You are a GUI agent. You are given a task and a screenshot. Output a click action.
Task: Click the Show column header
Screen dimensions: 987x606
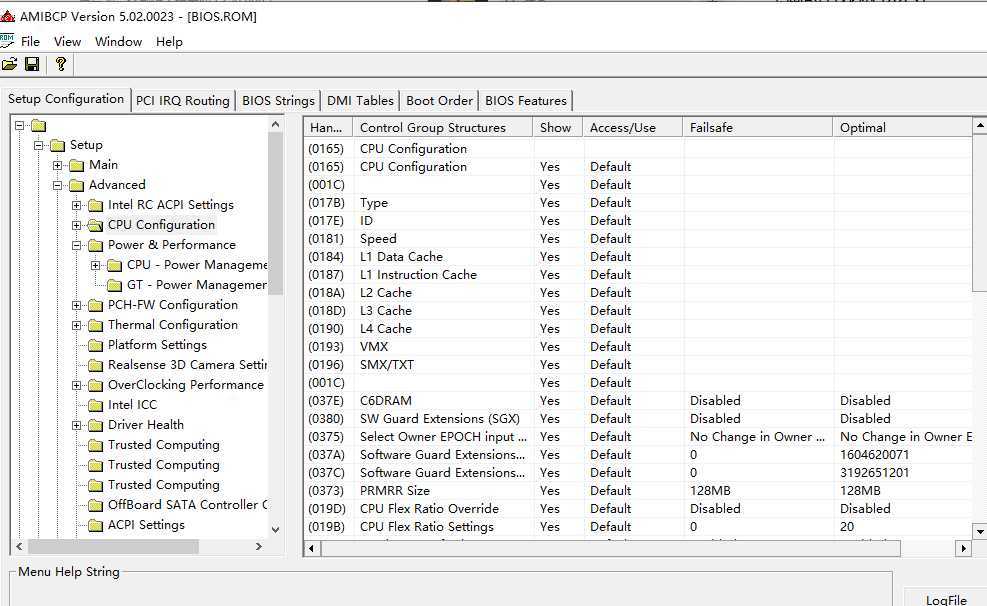(558, 128)
